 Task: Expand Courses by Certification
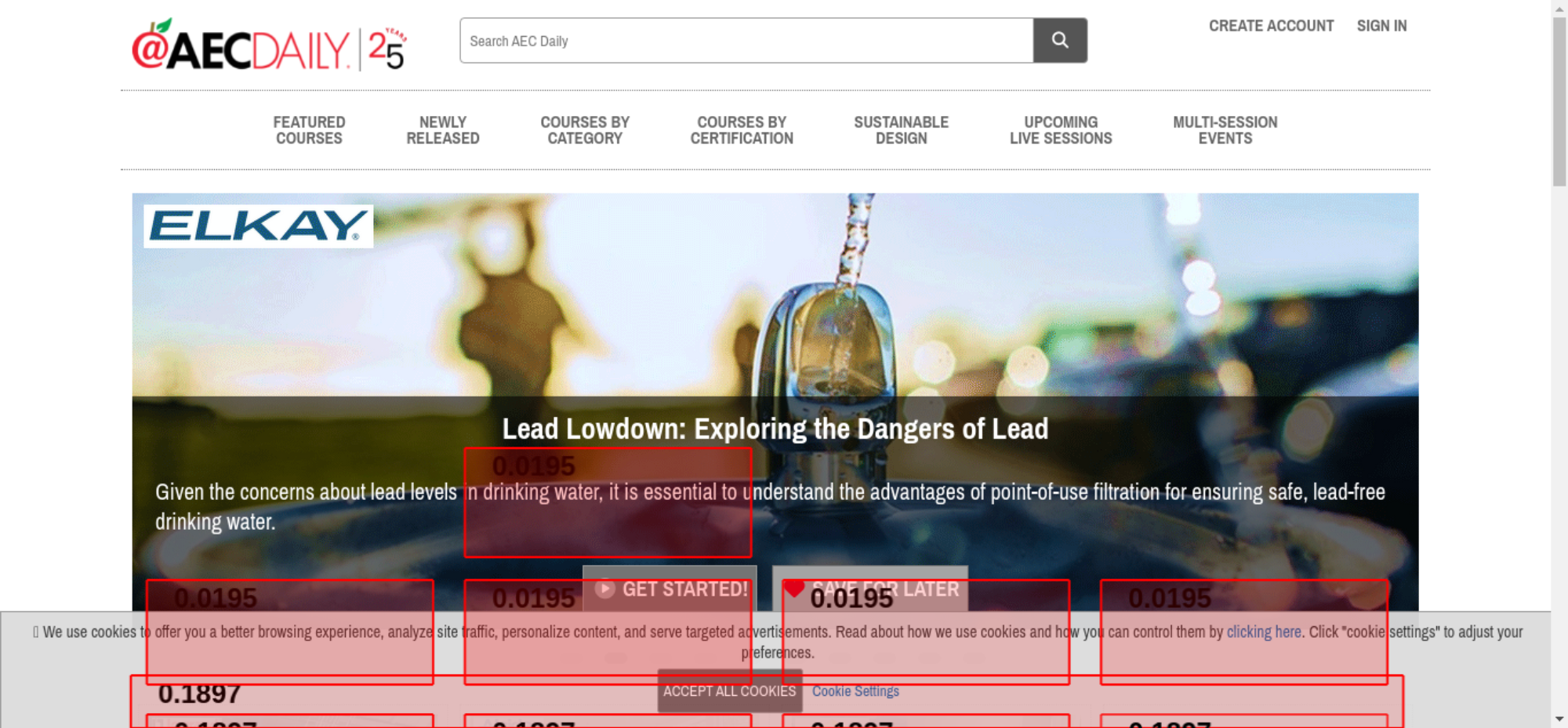(741, 130)
